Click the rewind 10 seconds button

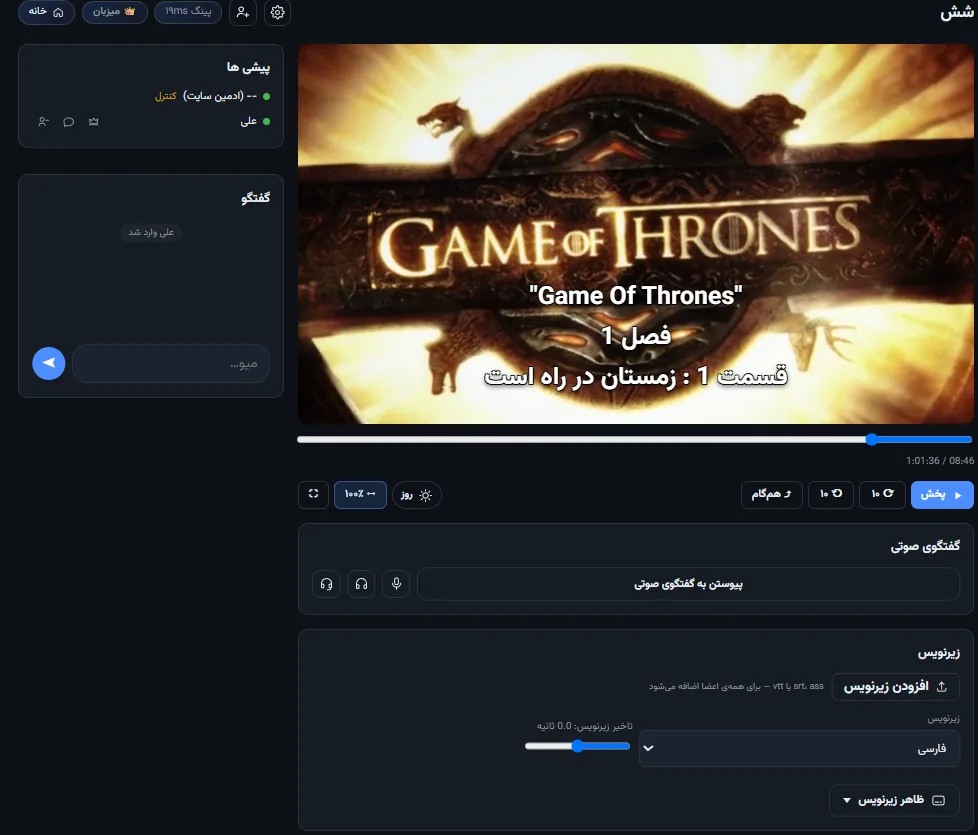tap(831, 495)
